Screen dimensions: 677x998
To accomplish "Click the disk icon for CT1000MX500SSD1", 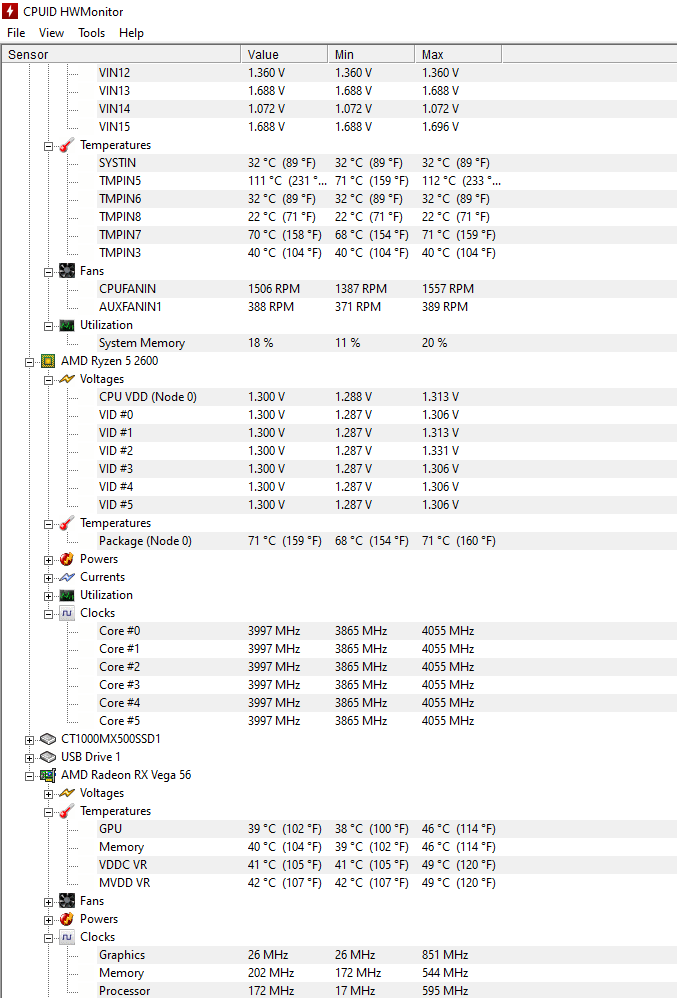I will 48,739.
